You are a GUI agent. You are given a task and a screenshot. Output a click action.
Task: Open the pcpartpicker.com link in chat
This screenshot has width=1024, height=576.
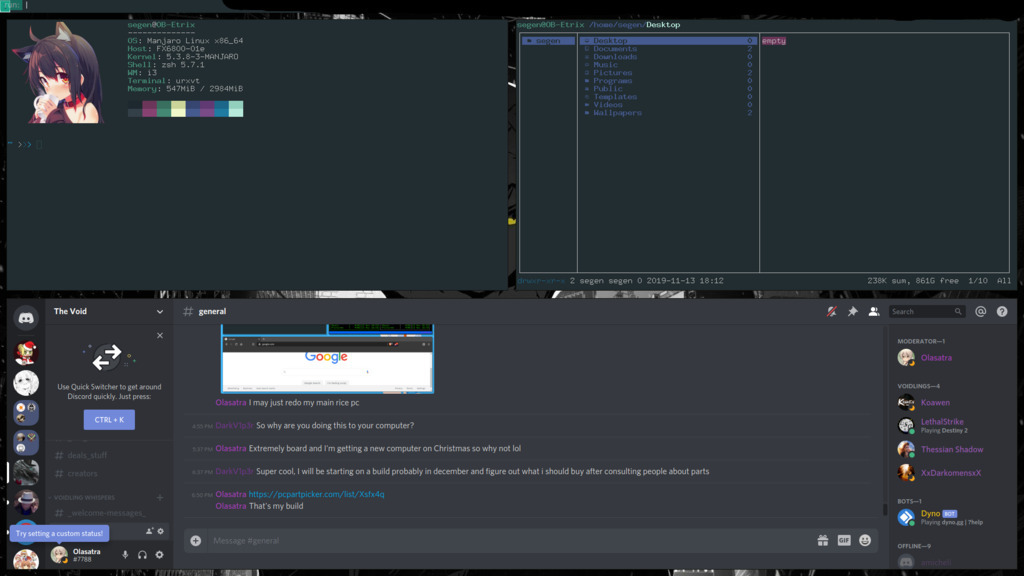[316, 494]
